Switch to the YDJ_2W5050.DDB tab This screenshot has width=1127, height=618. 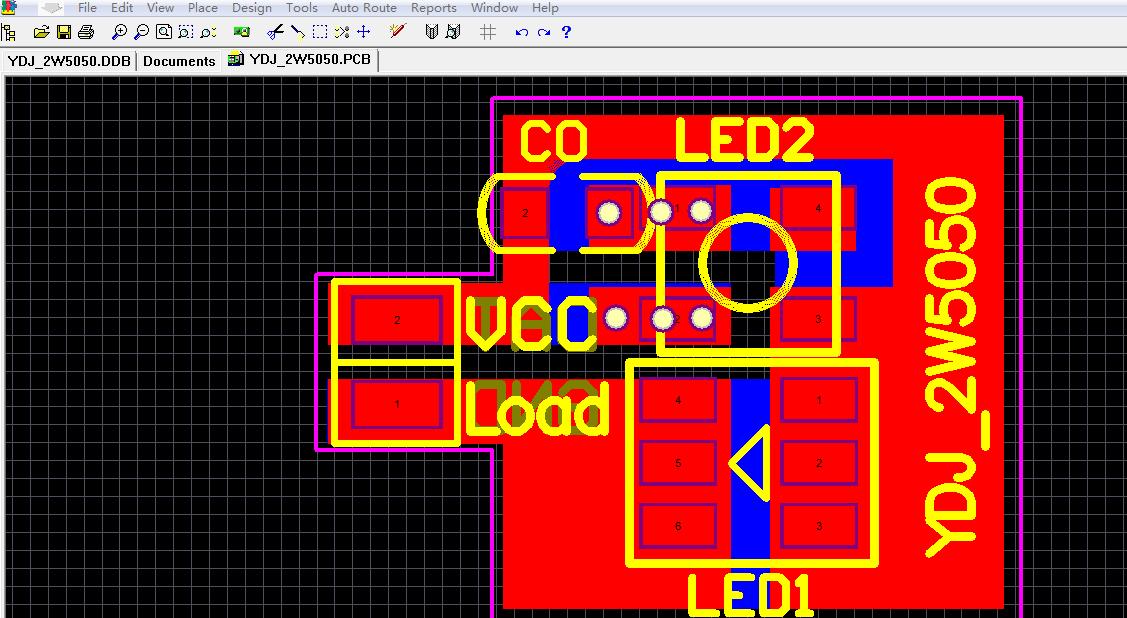pyautogui.click(x=66, y=60)
